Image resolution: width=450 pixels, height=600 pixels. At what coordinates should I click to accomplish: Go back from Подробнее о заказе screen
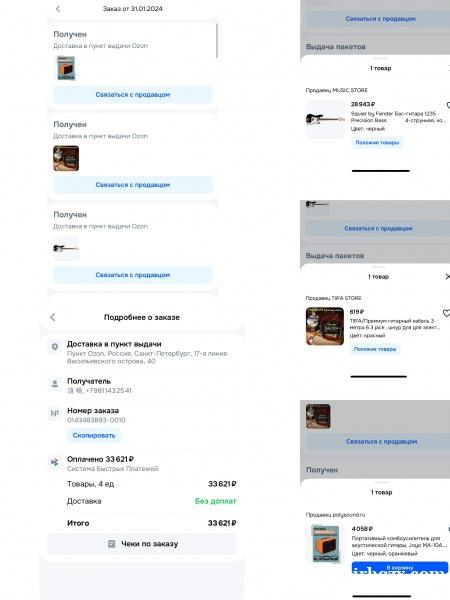[x=53, y=317]
